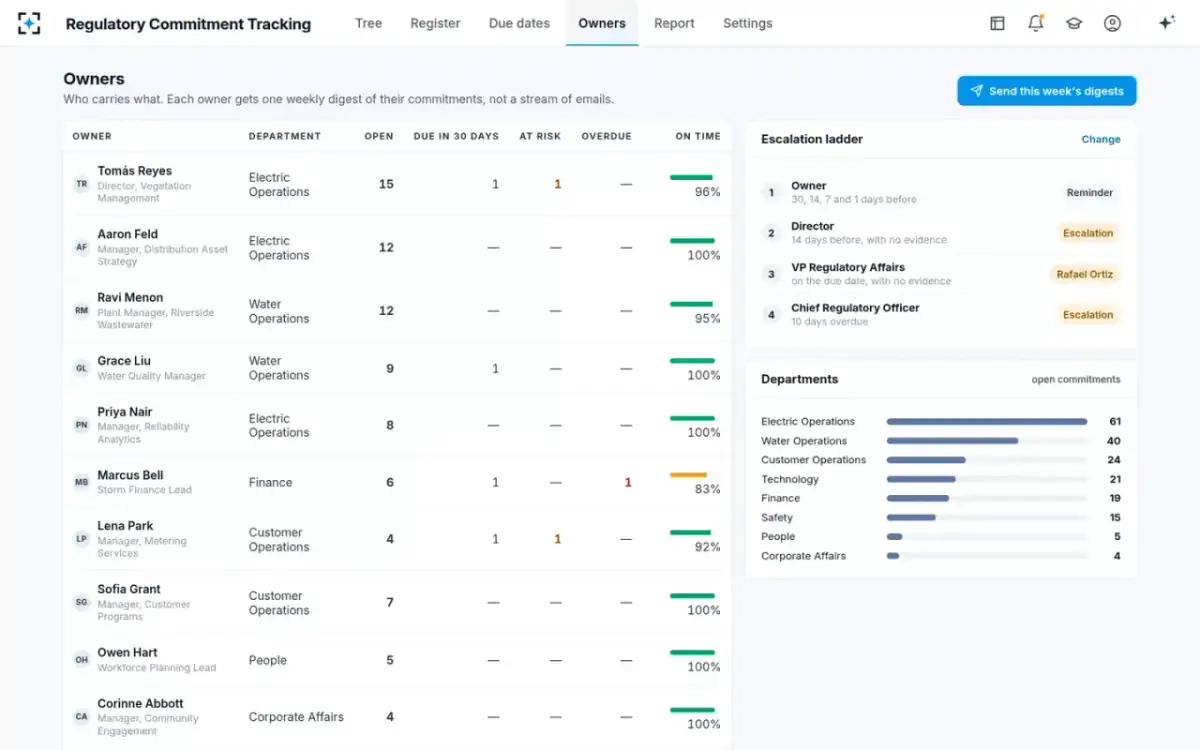Open the Due dates tab
Viewport: 1200px width, 750px height.
tap(519, 23)
